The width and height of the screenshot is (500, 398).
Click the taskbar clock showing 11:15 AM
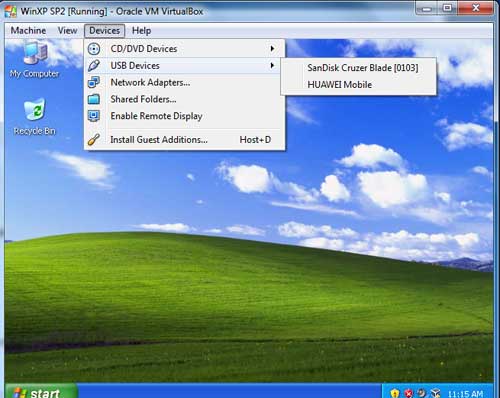465,394
